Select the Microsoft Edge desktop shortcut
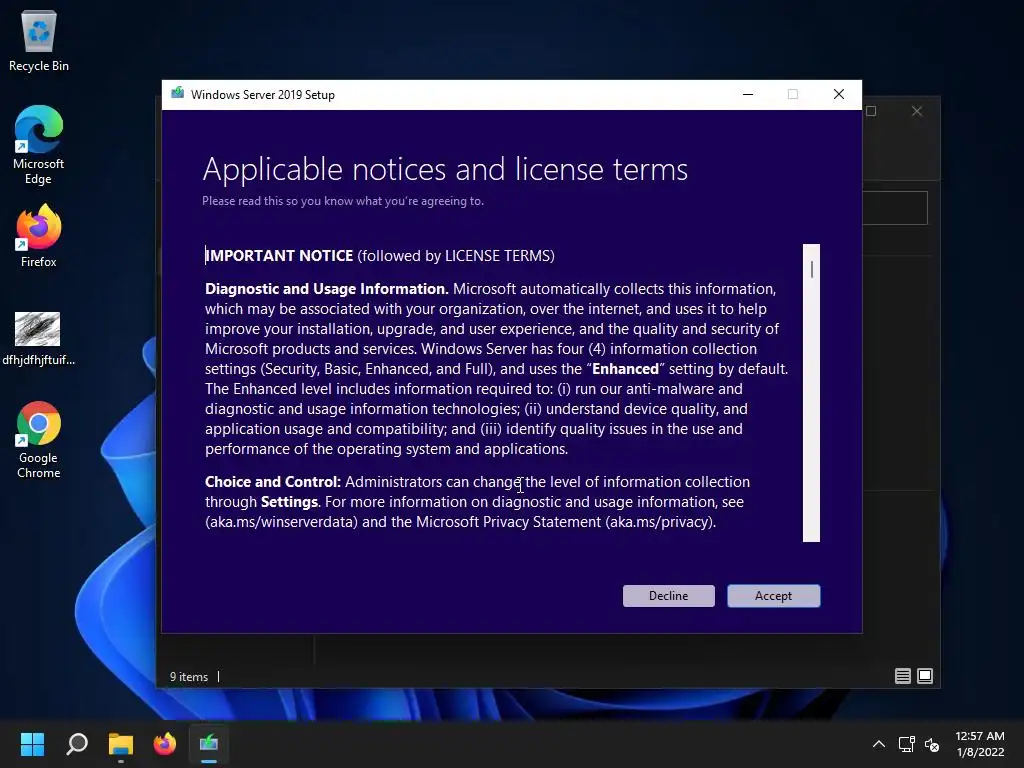 coord(39,144)
